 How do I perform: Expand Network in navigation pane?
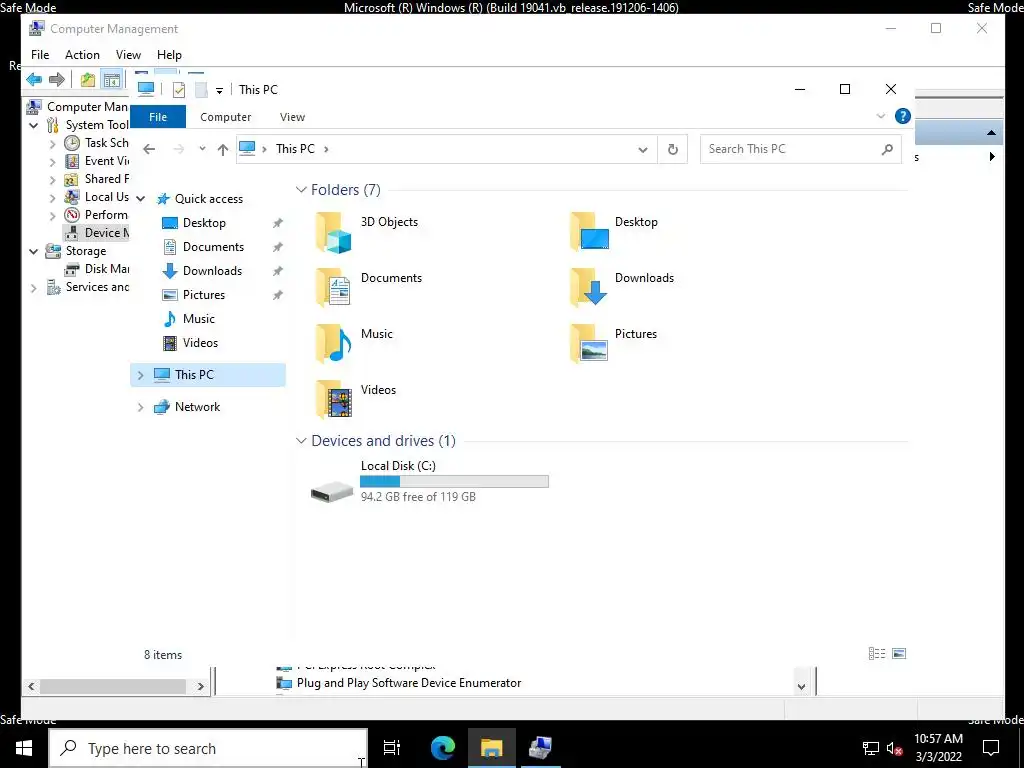tap(140, 407)
